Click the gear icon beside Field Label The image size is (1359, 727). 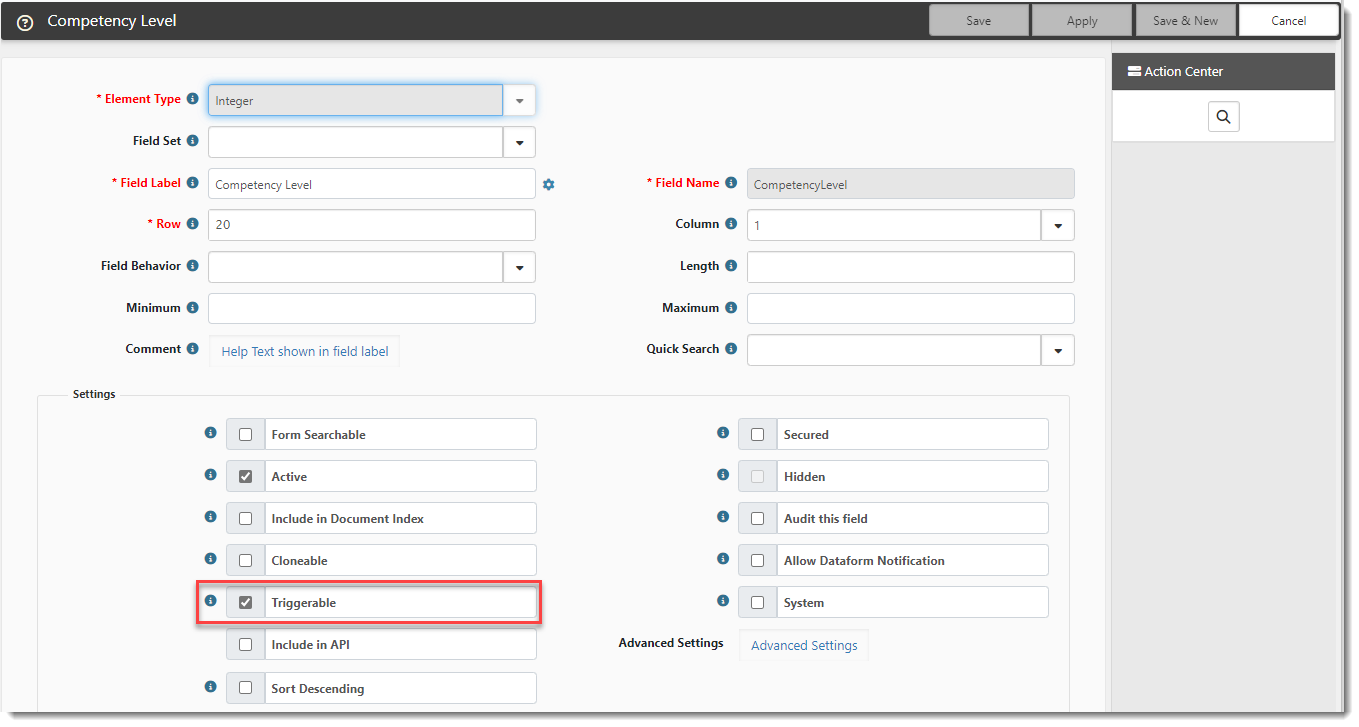point(548,184)
